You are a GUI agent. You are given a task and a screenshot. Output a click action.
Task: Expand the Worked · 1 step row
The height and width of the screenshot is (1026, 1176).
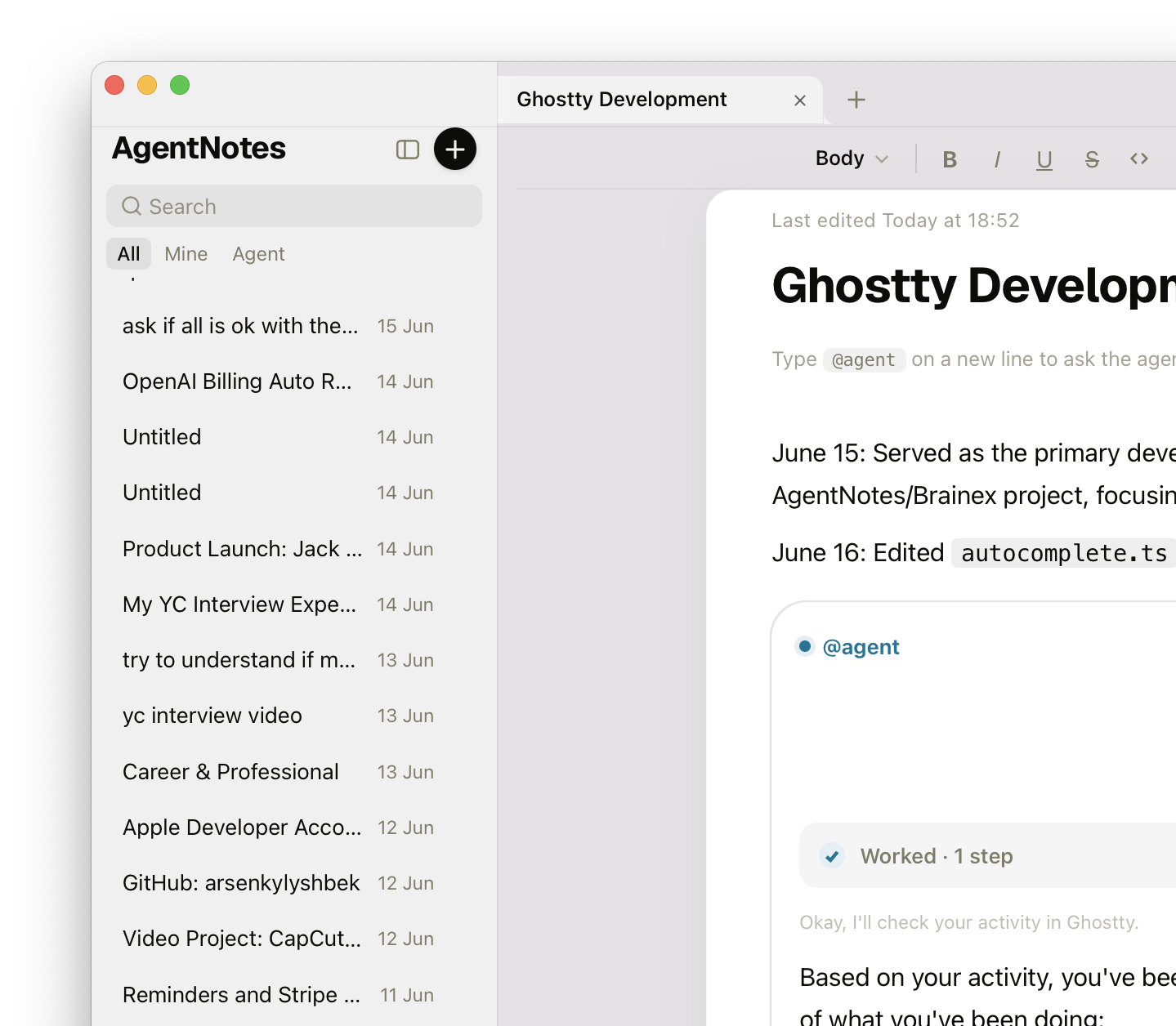987,855
